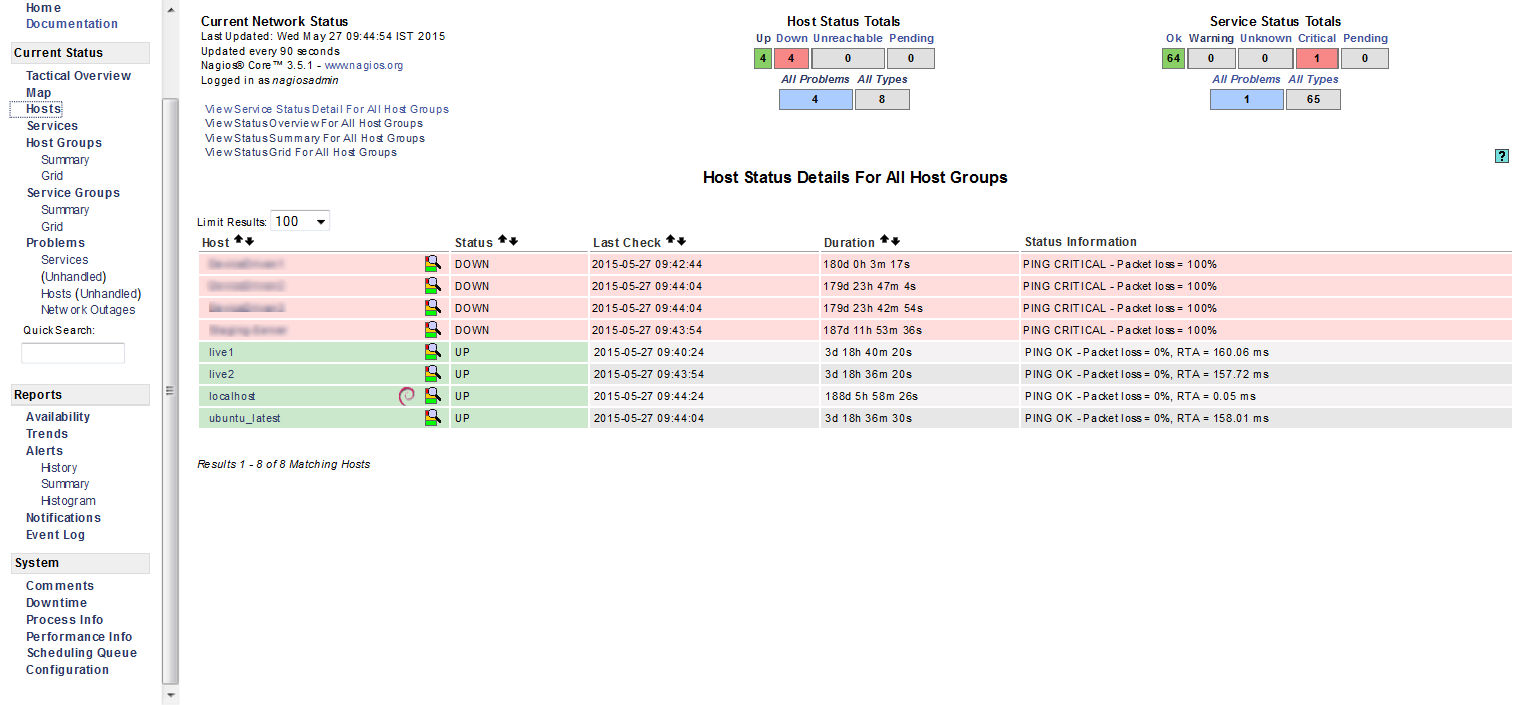1525x705 pixels.
Task: Sort ascending using Last Check up arrow
Action: tap(671, 241)
